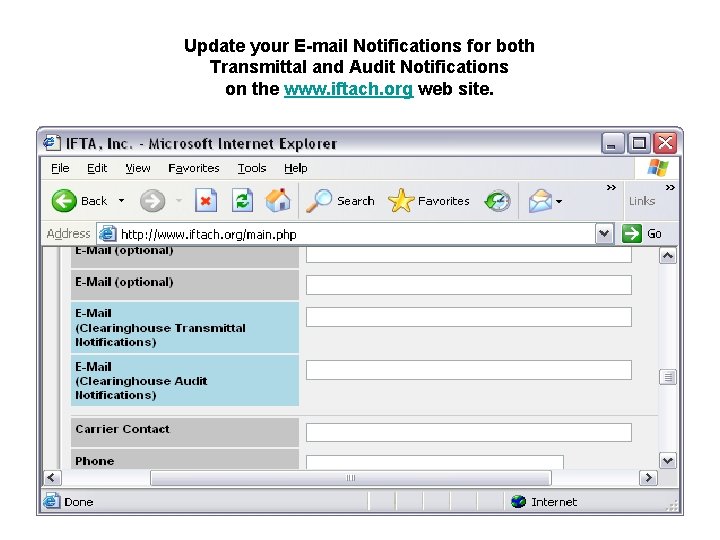Image resolution: width=720 pixels, height=540 pixels.
Task: Open the Favorites menu
Action: click(x=194, y=169)
